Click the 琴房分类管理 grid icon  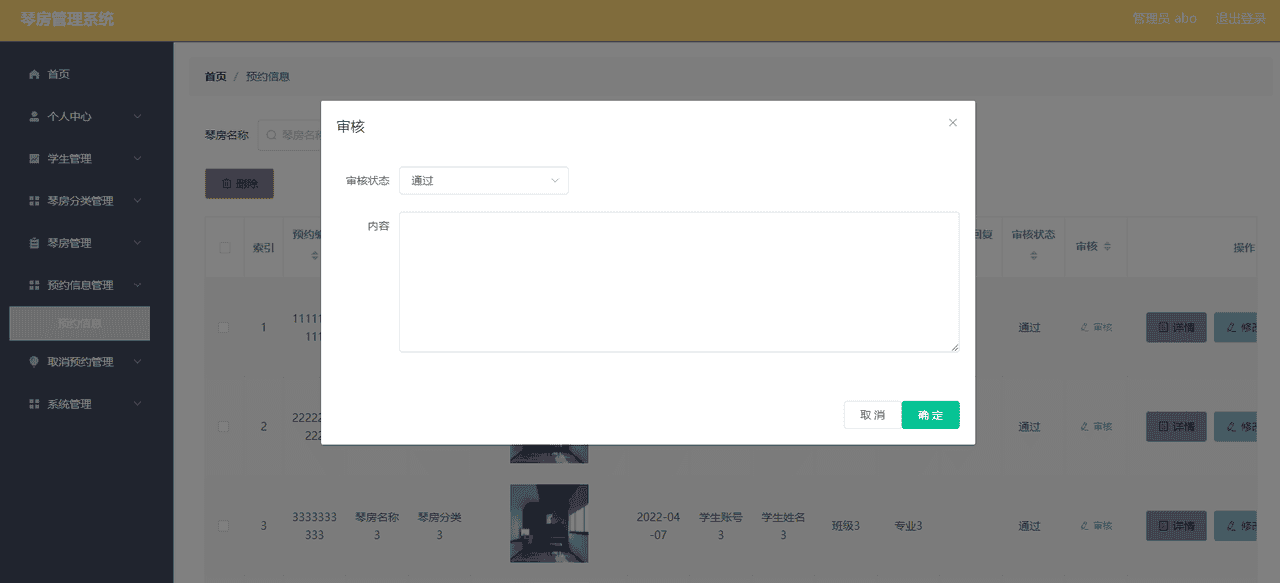(33, 200)
